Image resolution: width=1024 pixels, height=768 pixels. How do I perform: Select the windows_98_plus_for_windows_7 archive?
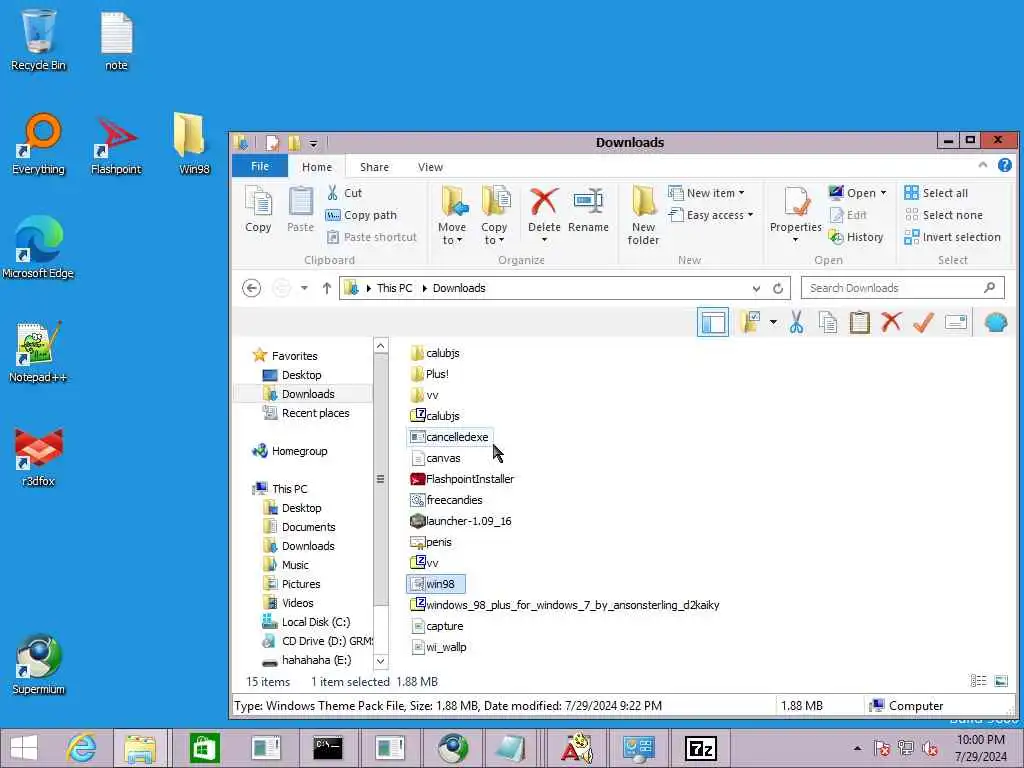pos(565,605)
